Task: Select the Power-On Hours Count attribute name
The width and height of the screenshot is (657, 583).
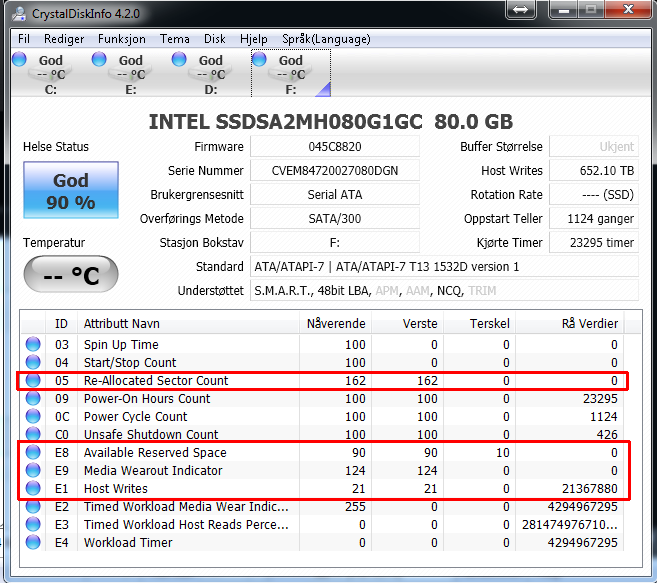Action: click(x=147, y=399)
